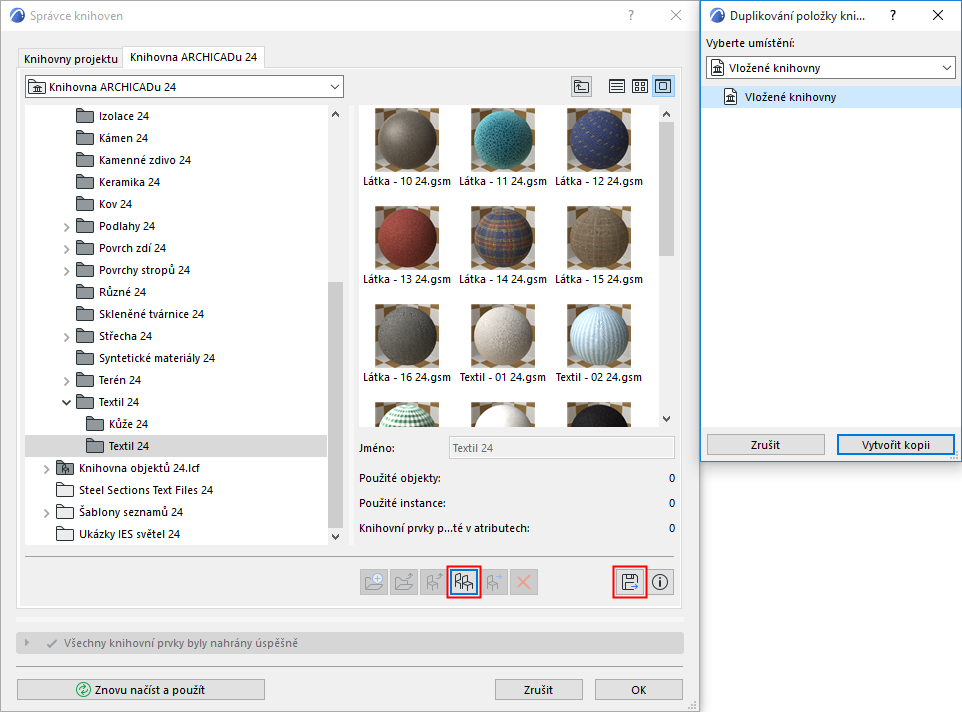The height and width of the screenshot is (712, 962).
Task: Select the Kůže 24 subfolder
Action: pyautogui.click(x=117, y=424)
